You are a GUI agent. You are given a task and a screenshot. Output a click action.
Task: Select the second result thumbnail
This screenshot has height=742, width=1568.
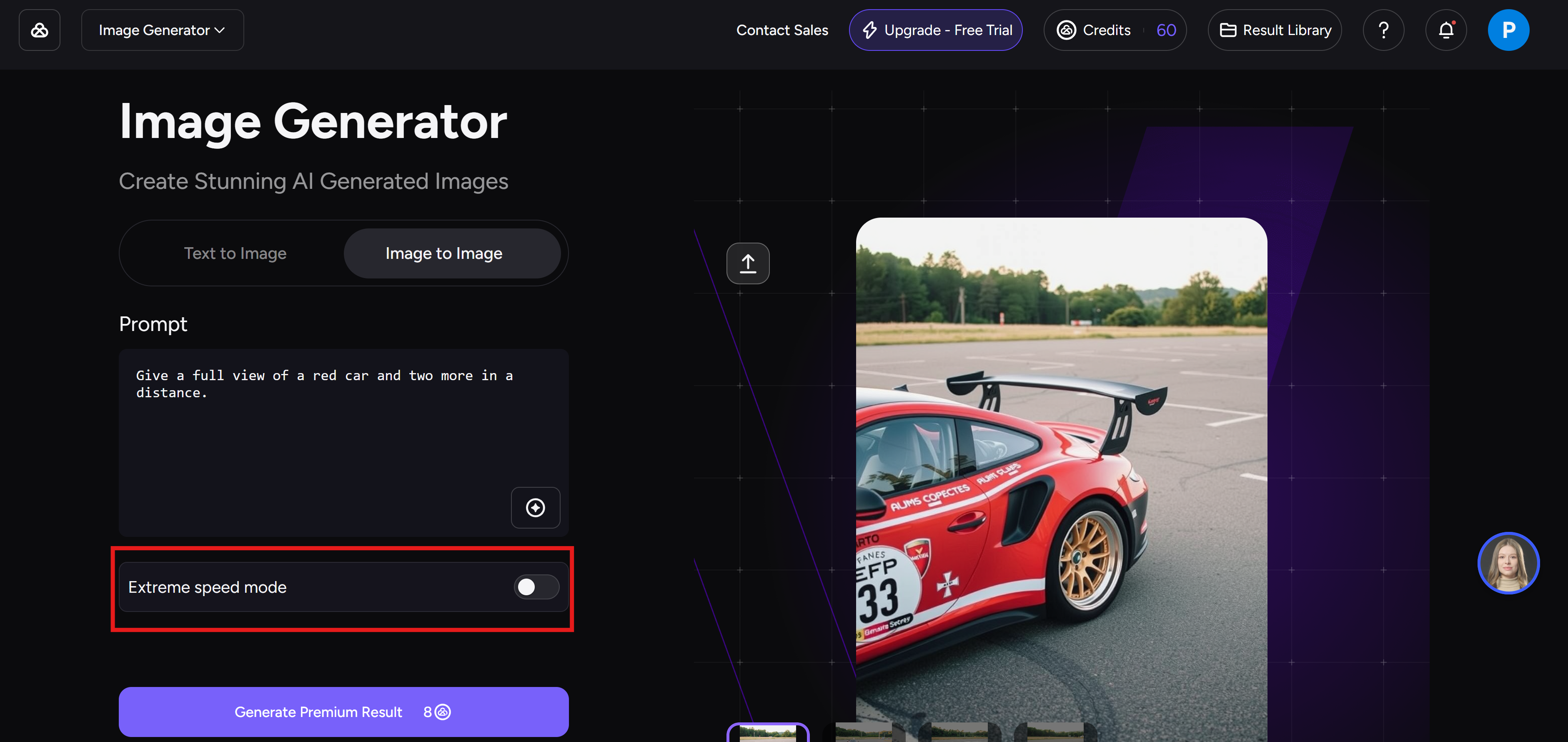pos(863,733)
